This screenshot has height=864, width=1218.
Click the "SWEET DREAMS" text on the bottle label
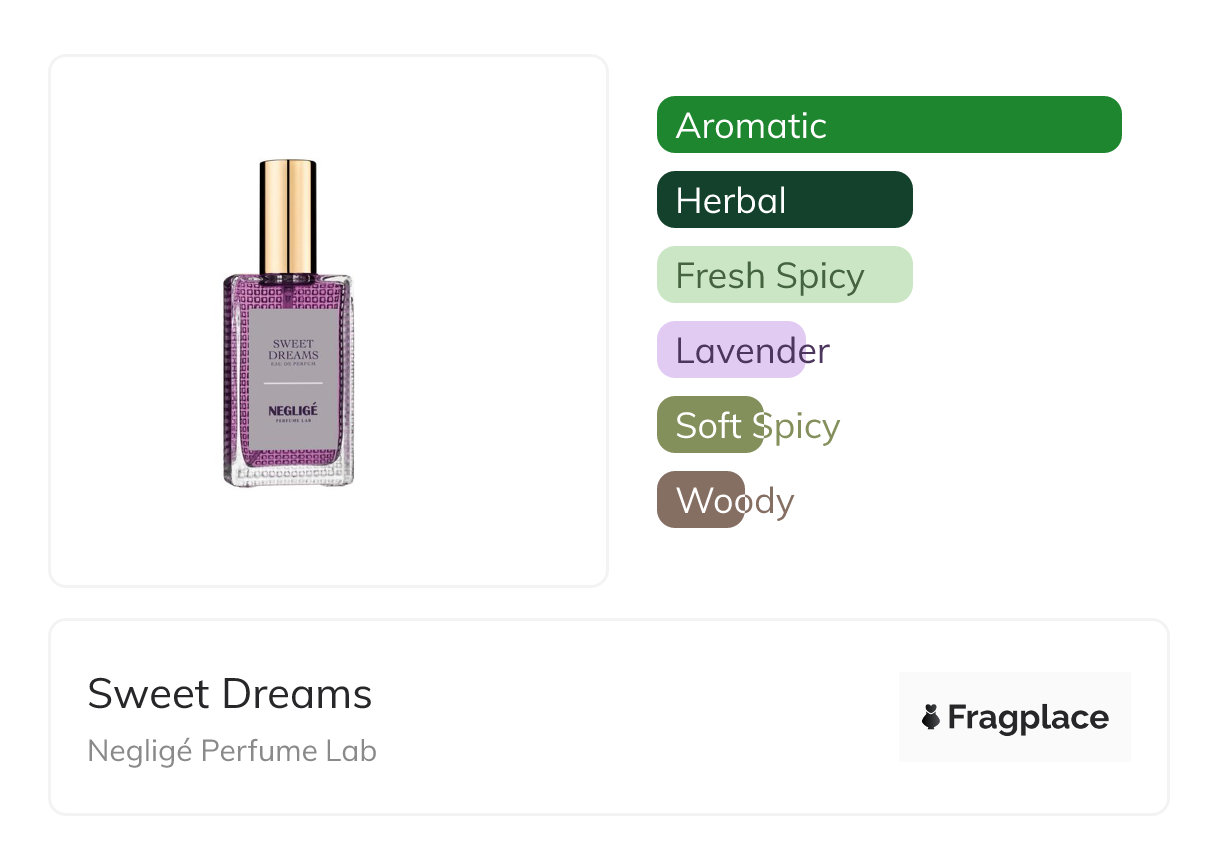[293, 349]
